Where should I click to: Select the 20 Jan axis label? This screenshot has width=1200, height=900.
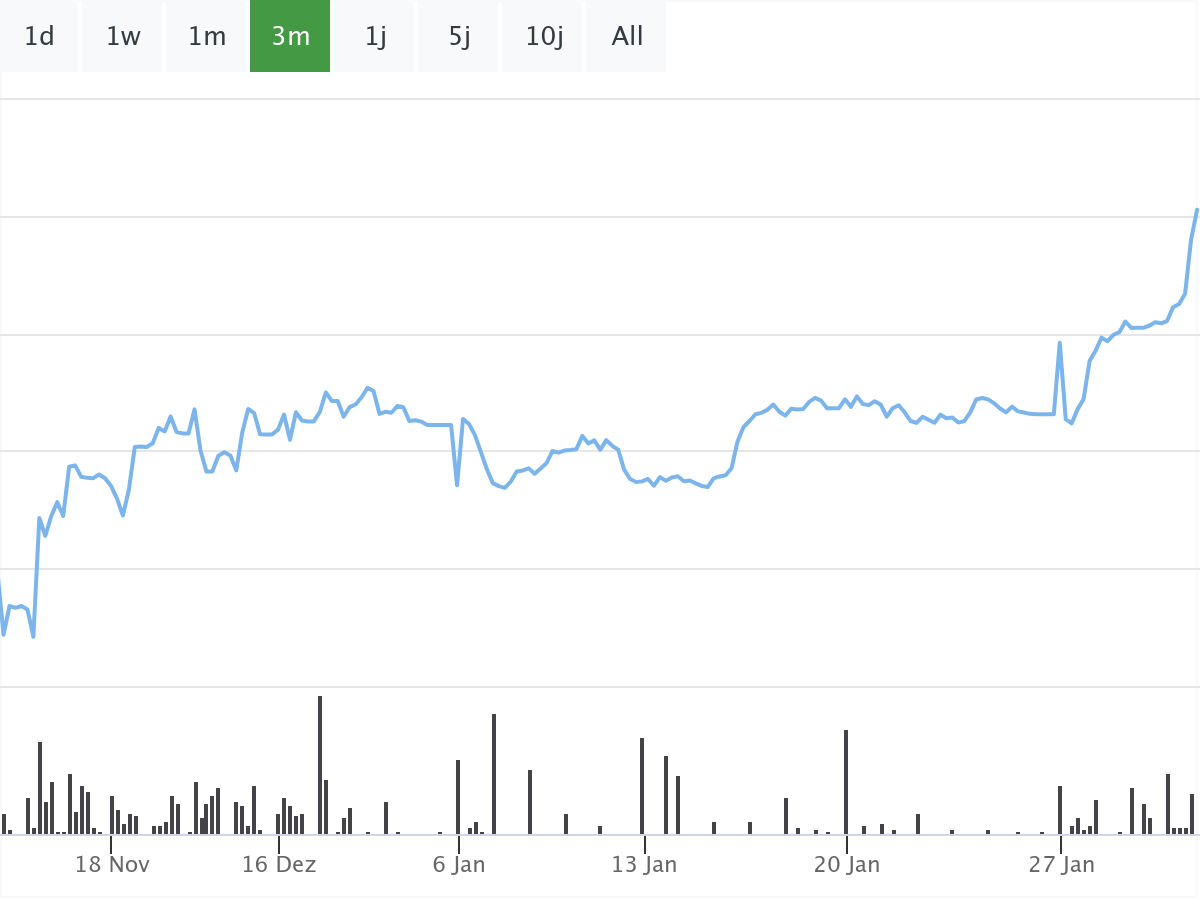click(847, 864)
